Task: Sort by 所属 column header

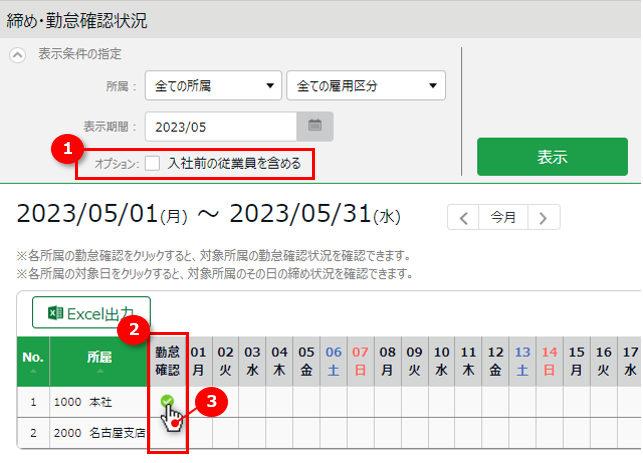Action: coord(99,360)
